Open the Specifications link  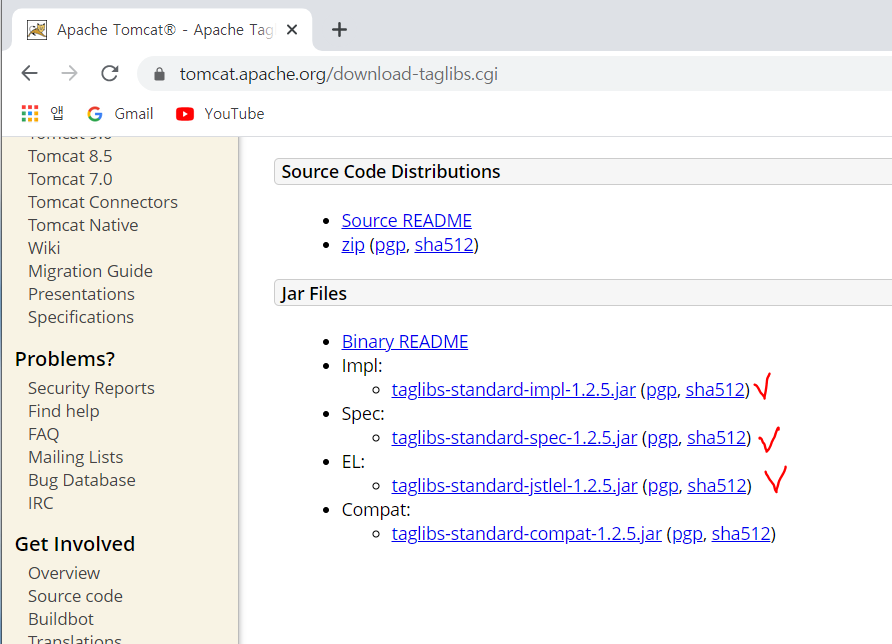click(81, 317)
